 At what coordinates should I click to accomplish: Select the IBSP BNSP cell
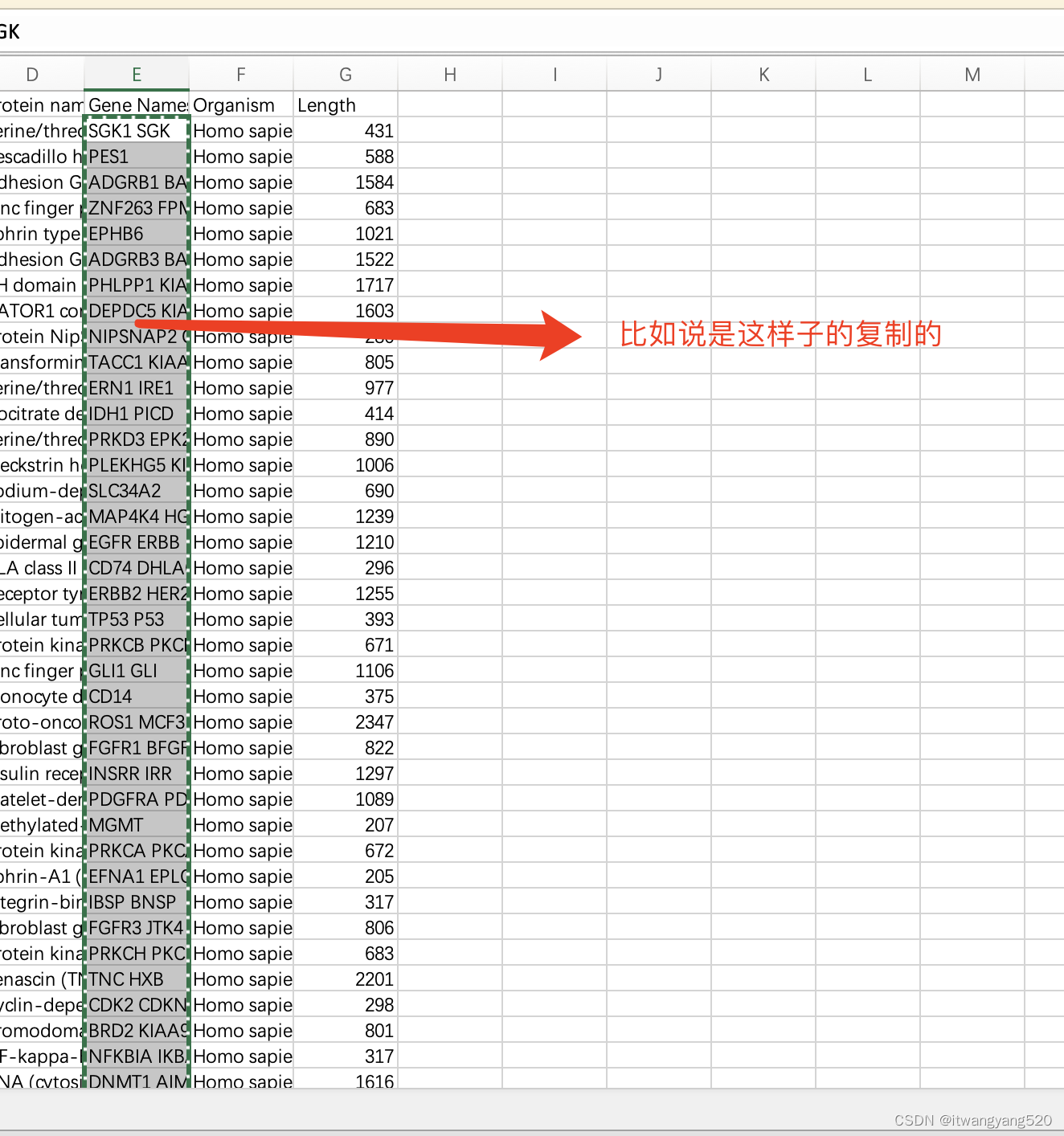tap(137, 901)
